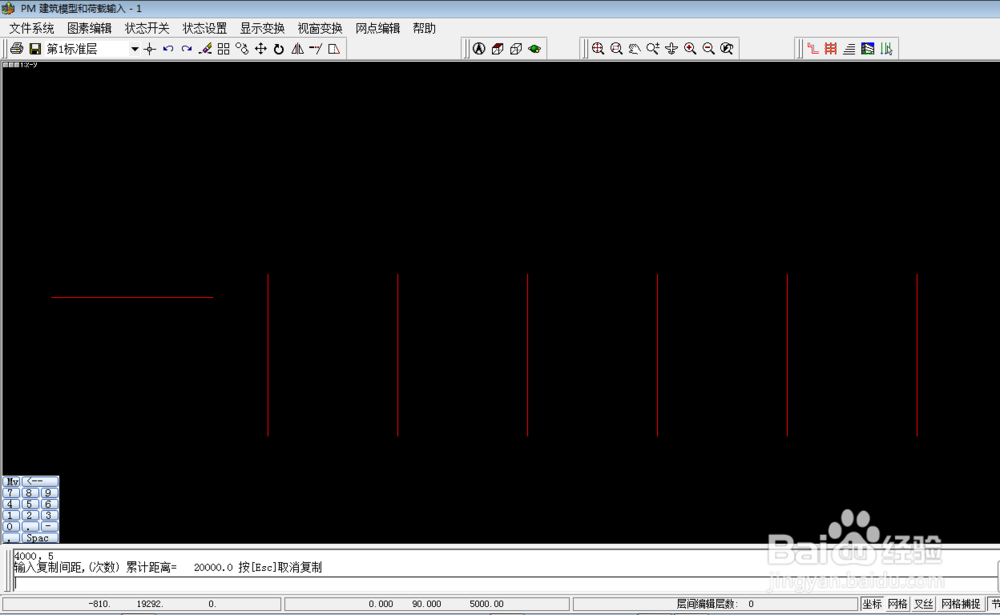Click the zoom in magnifier icon
Screen dimensions: 1000x615
(x=690, y=48)
